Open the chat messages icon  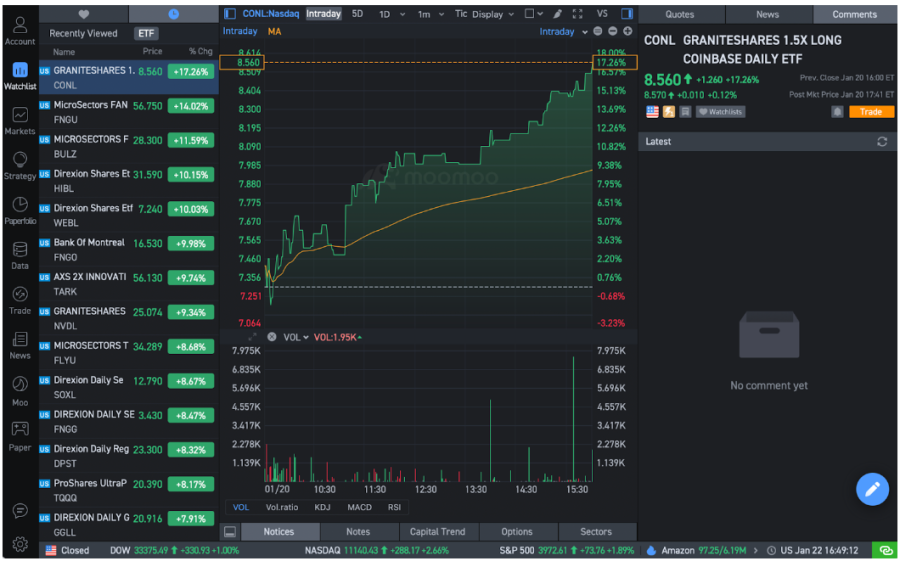(x=20, y=510)
